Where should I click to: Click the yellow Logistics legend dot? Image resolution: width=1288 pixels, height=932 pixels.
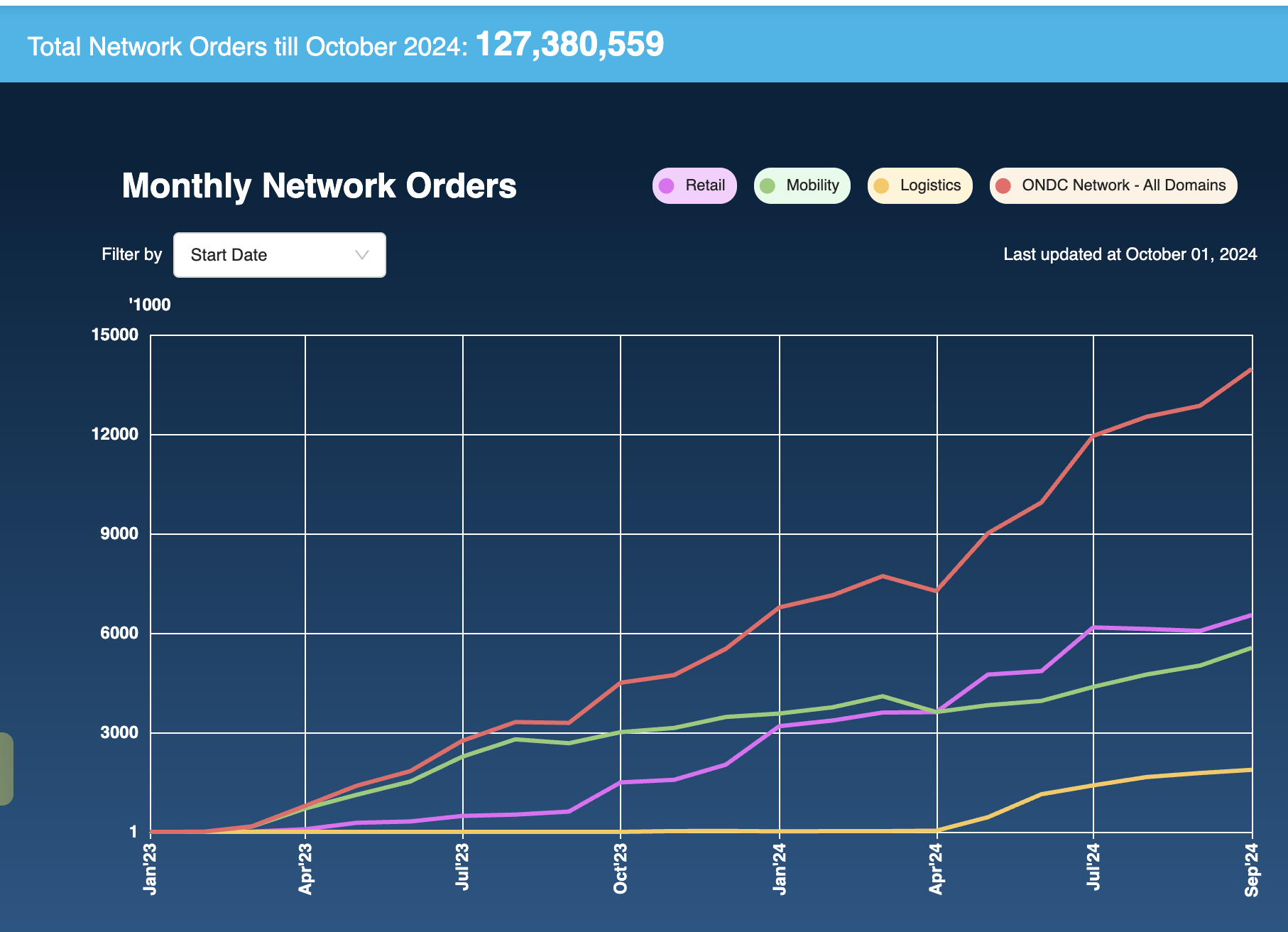(x=881, y=186)
